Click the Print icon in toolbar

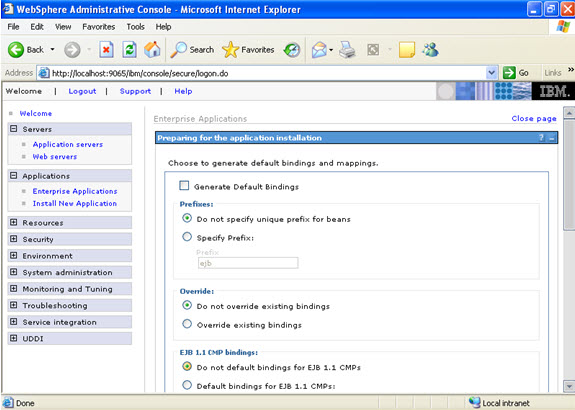coord(347,50)
